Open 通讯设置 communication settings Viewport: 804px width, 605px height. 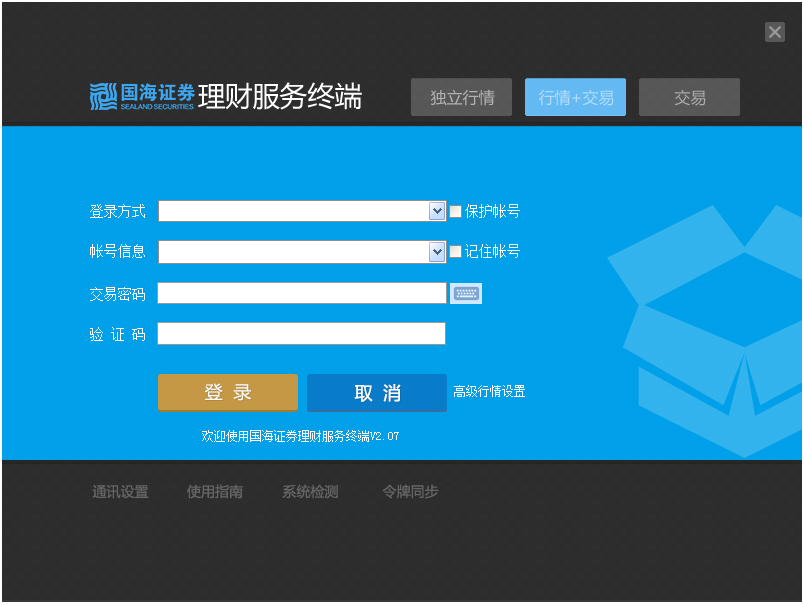(x=120, y=492)
